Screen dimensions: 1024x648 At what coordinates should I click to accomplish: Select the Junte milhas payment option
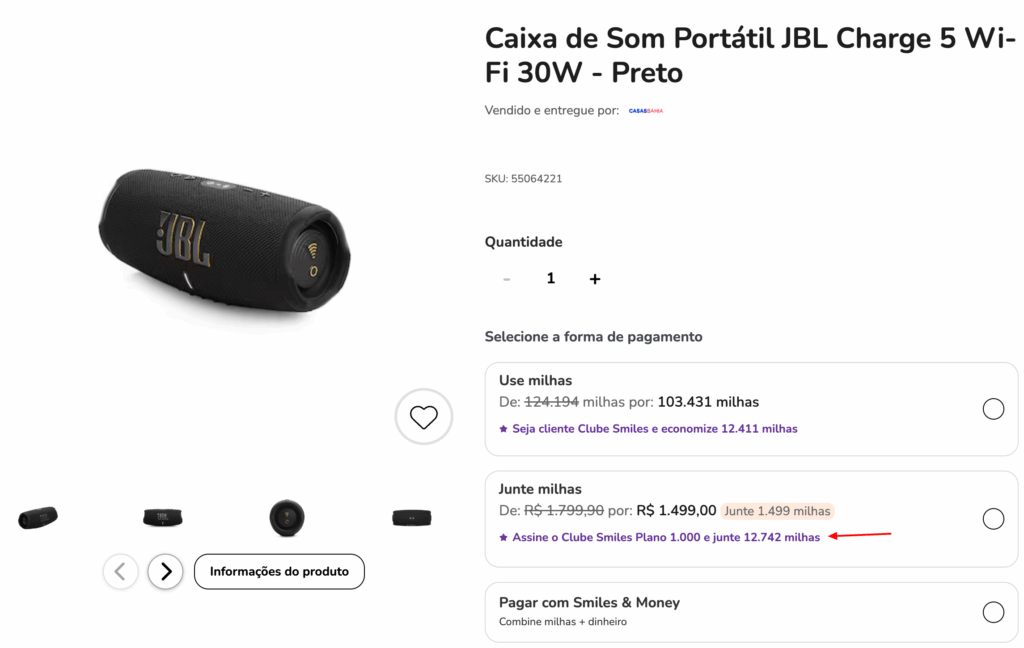(x=993, y=519)
